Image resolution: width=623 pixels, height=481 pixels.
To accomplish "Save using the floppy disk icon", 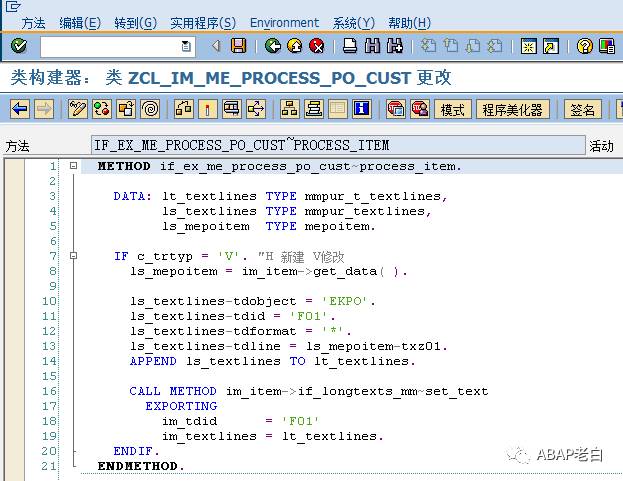I will pos(238,46).
